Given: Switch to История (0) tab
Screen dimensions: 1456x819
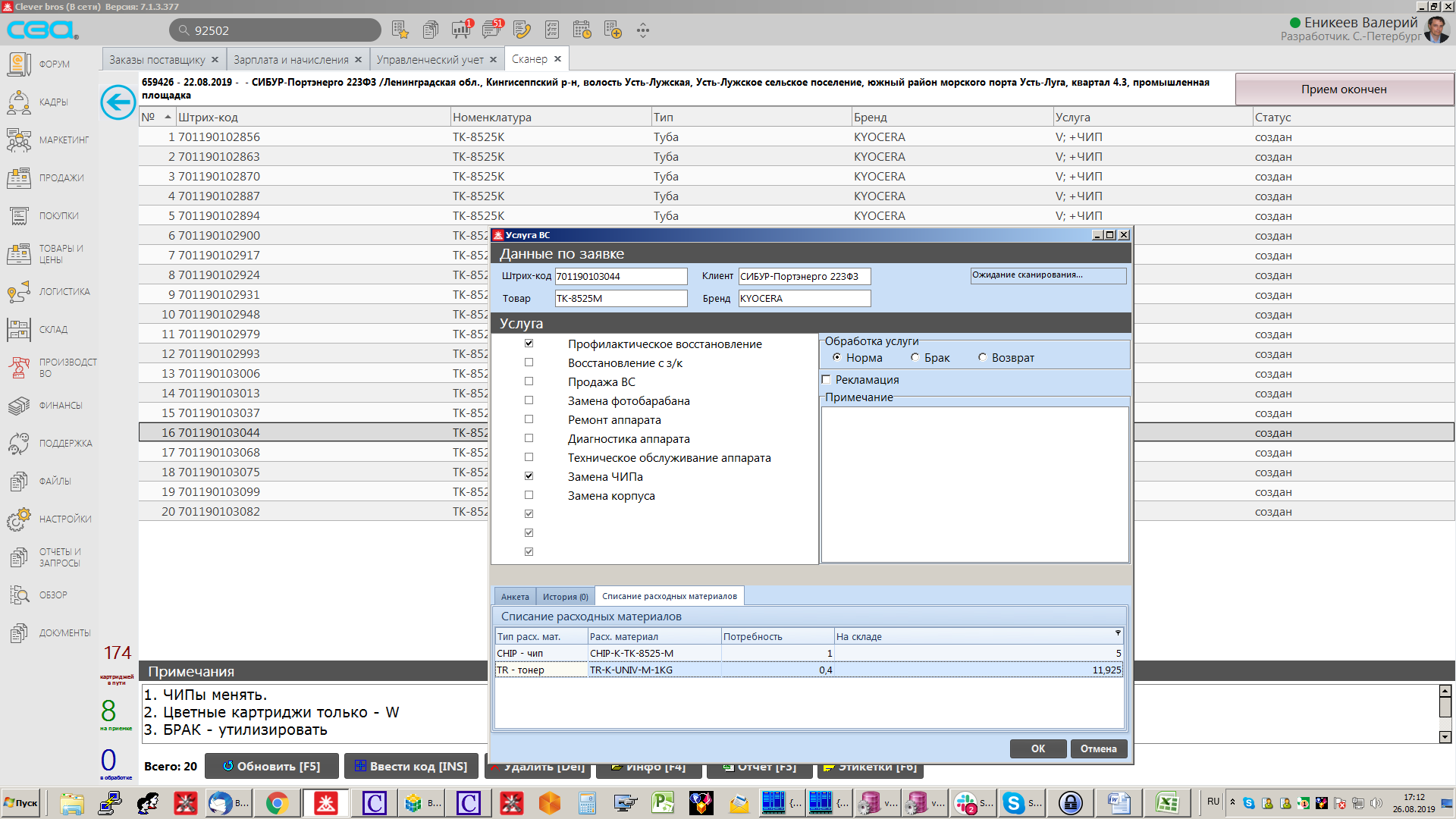Looking at the screenshot, I should tap(565, 597).
